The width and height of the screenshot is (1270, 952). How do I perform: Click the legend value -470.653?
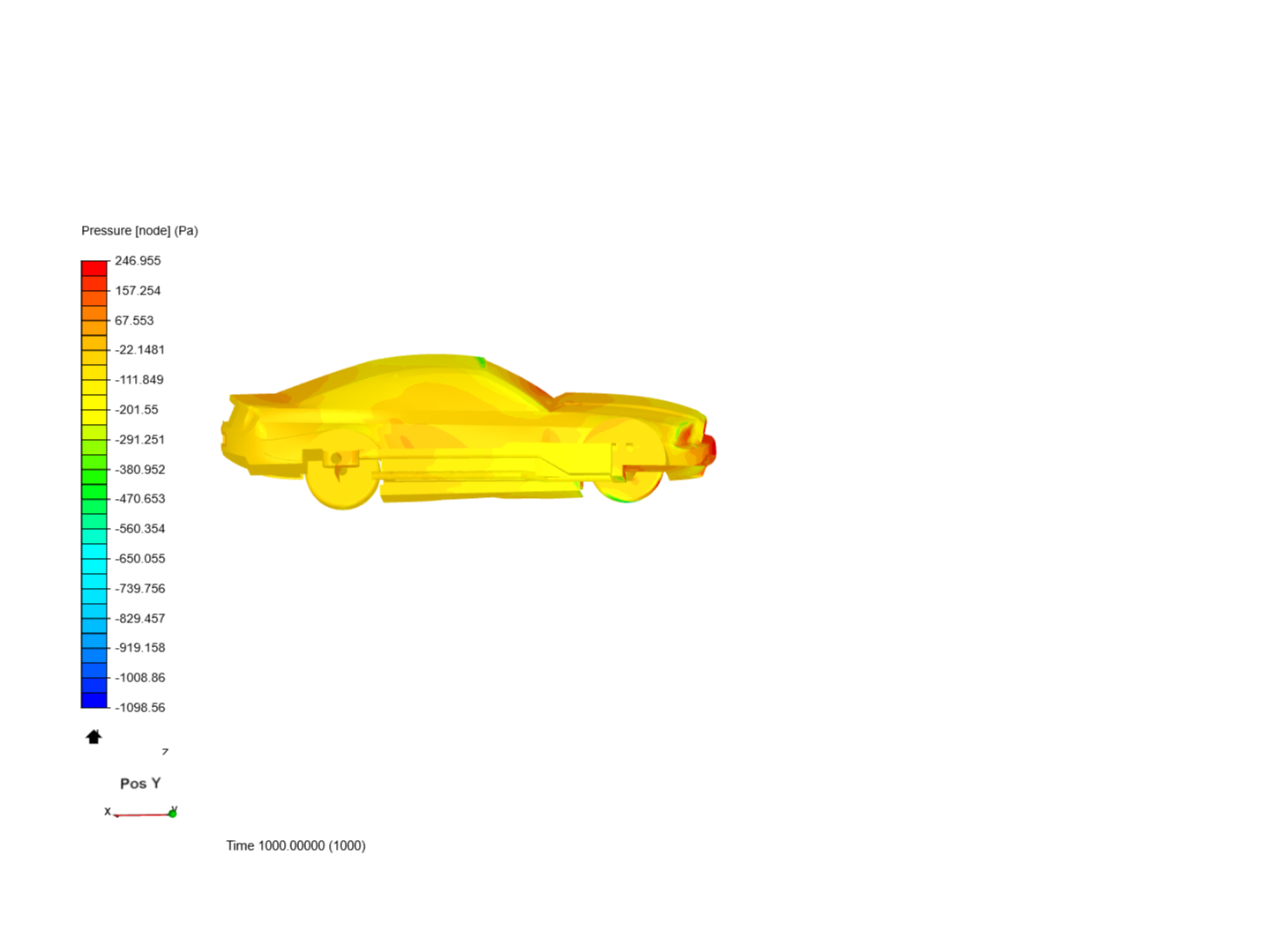pos(139,499)
